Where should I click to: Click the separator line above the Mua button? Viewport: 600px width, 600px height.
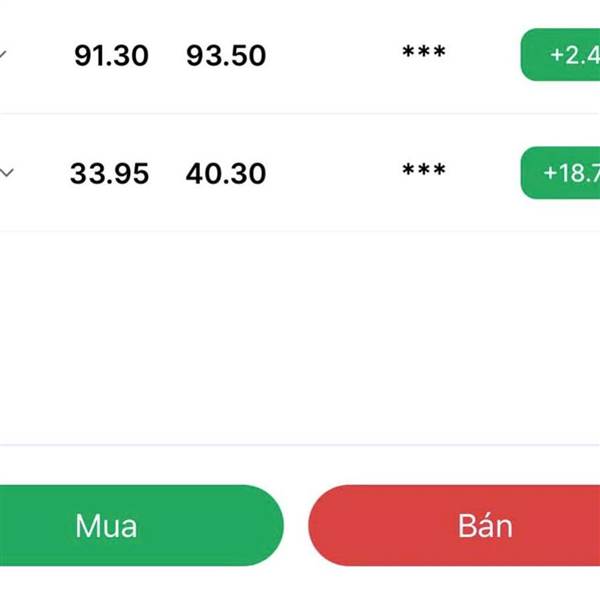coord(300,444)
